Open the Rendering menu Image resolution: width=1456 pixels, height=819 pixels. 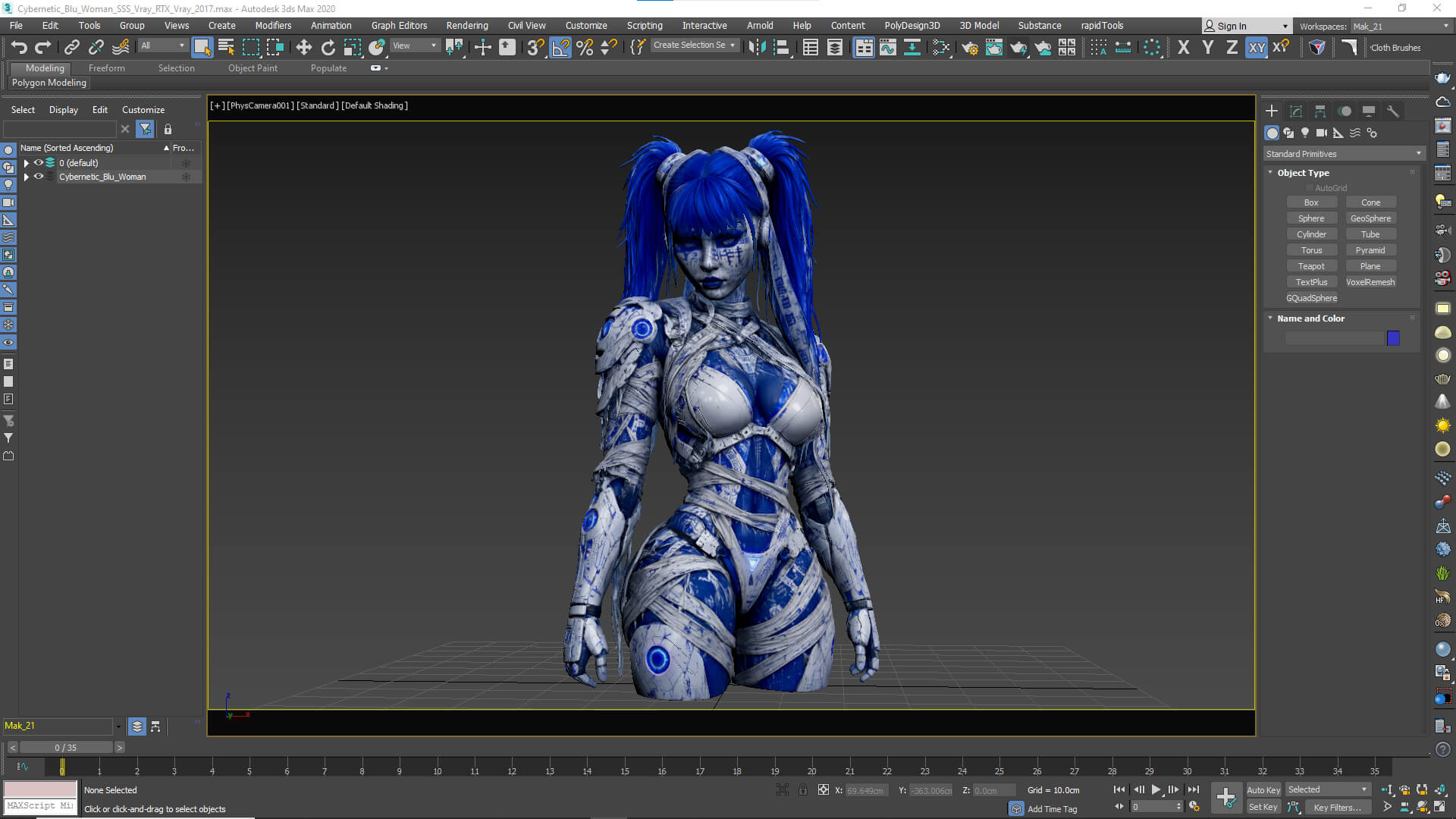pyautogui.click(x=466, y=25)
